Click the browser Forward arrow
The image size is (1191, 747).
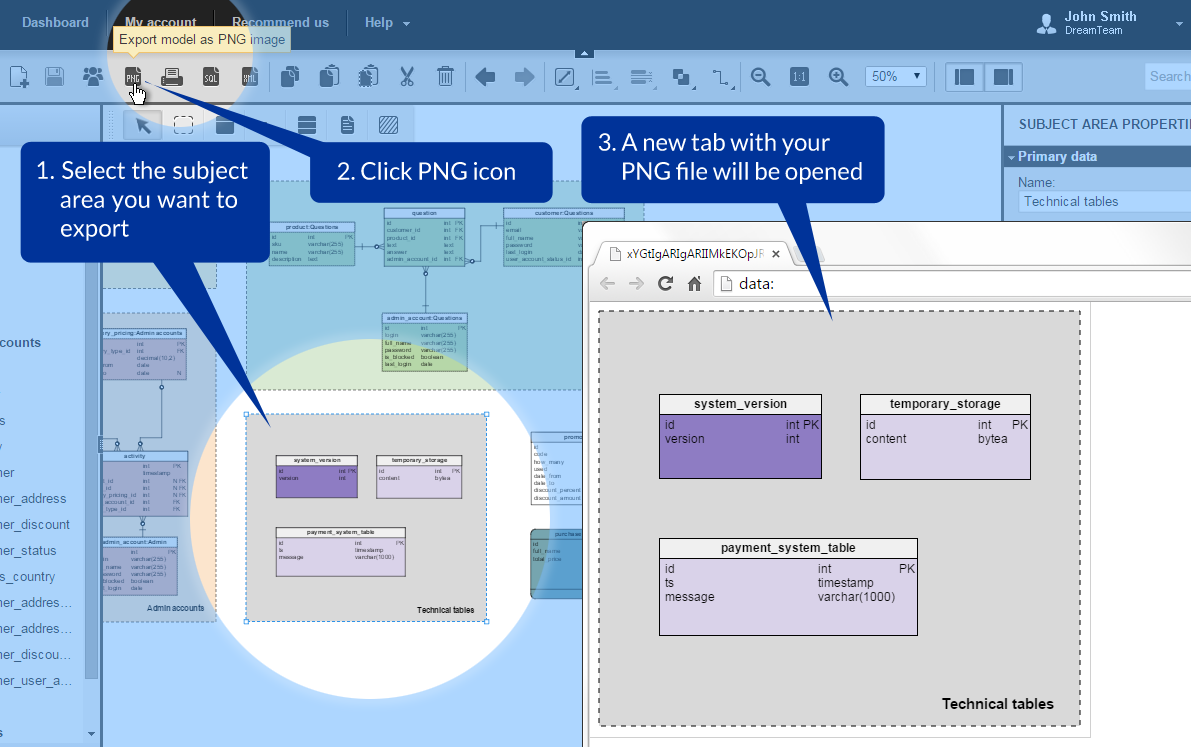coord(636,283)
